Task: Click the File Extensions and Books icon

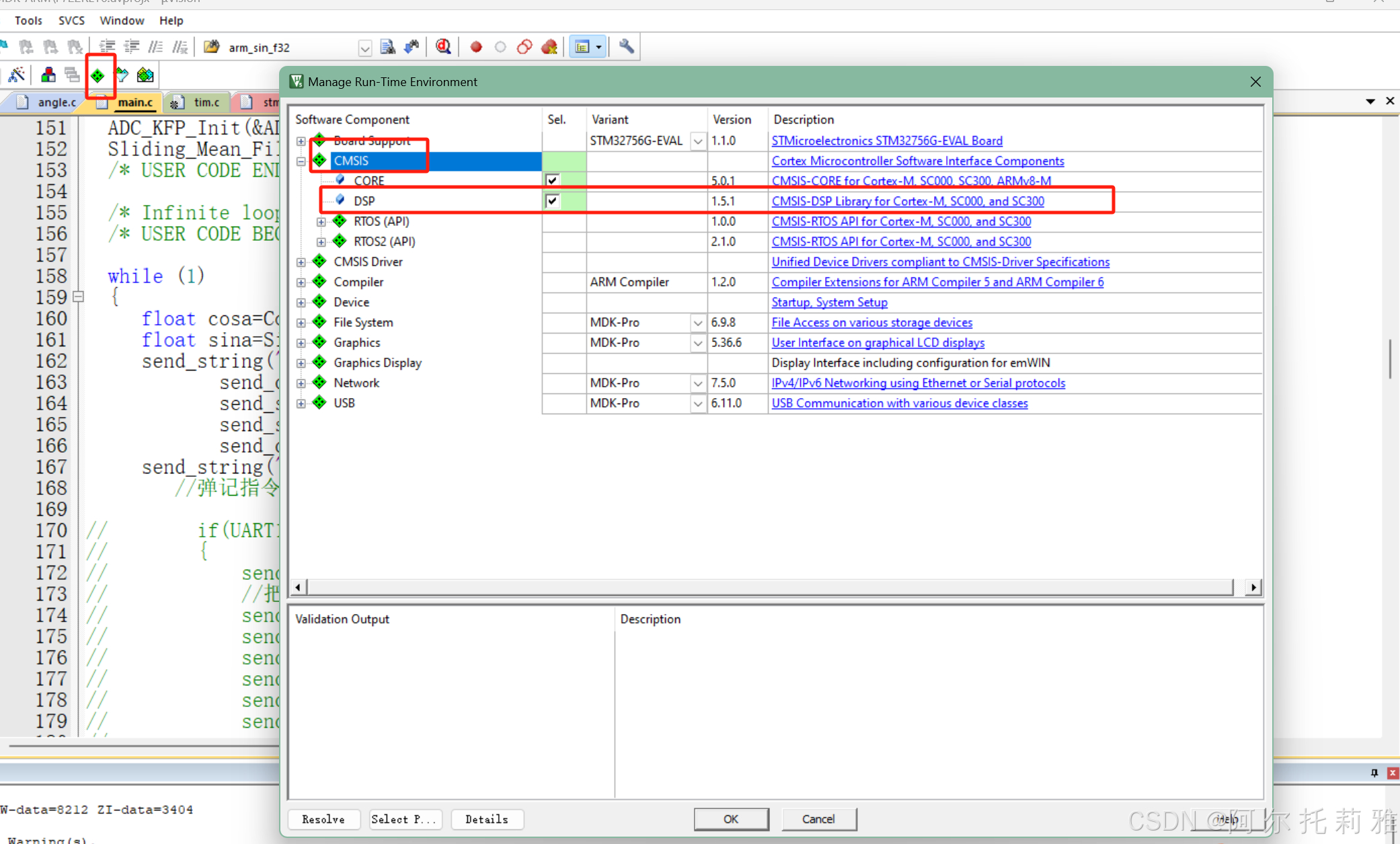Action: pyautogui.click(x=48, y=75)
